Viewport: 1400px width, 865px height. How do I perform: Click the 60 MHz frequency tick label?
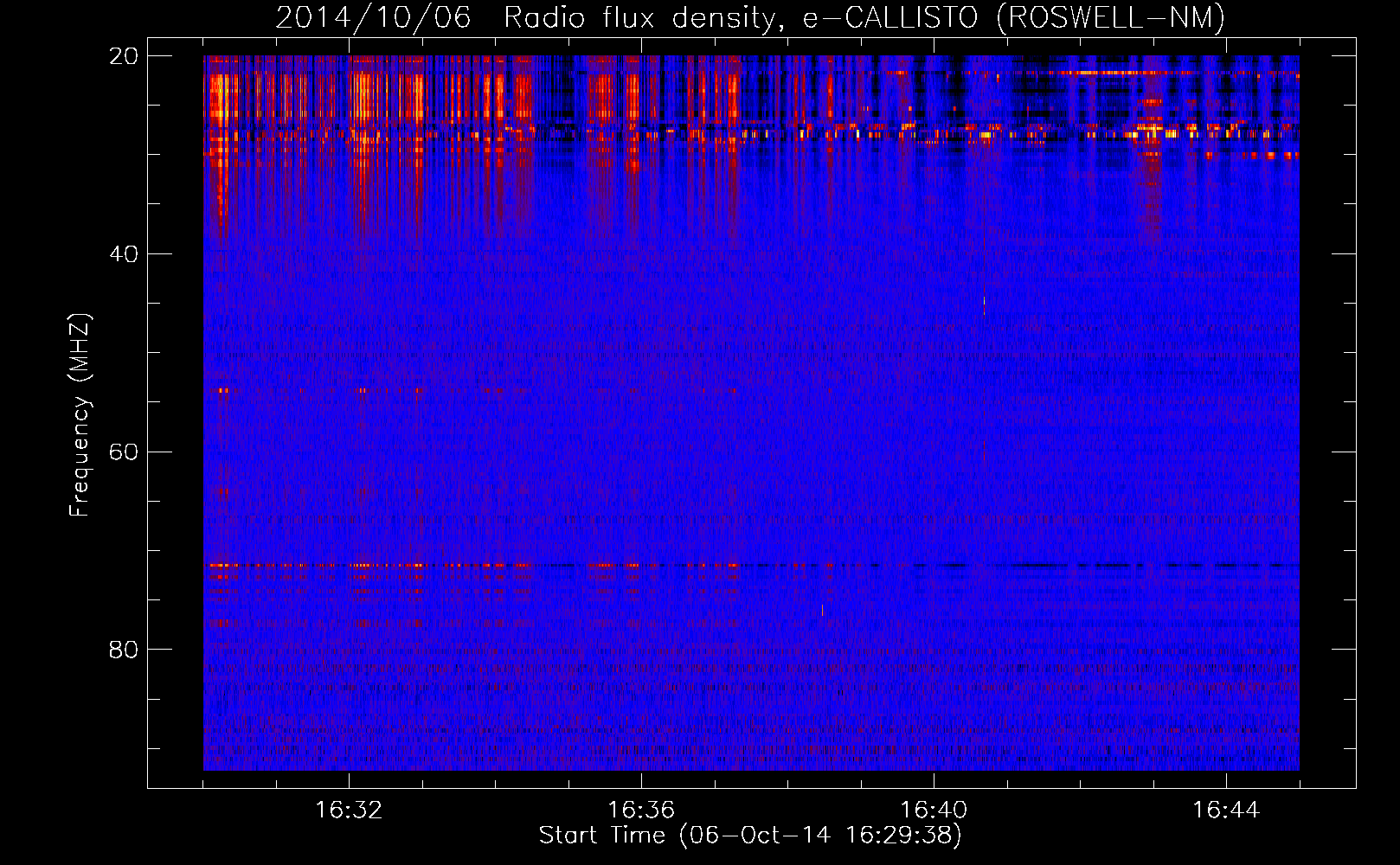[123, 452]
